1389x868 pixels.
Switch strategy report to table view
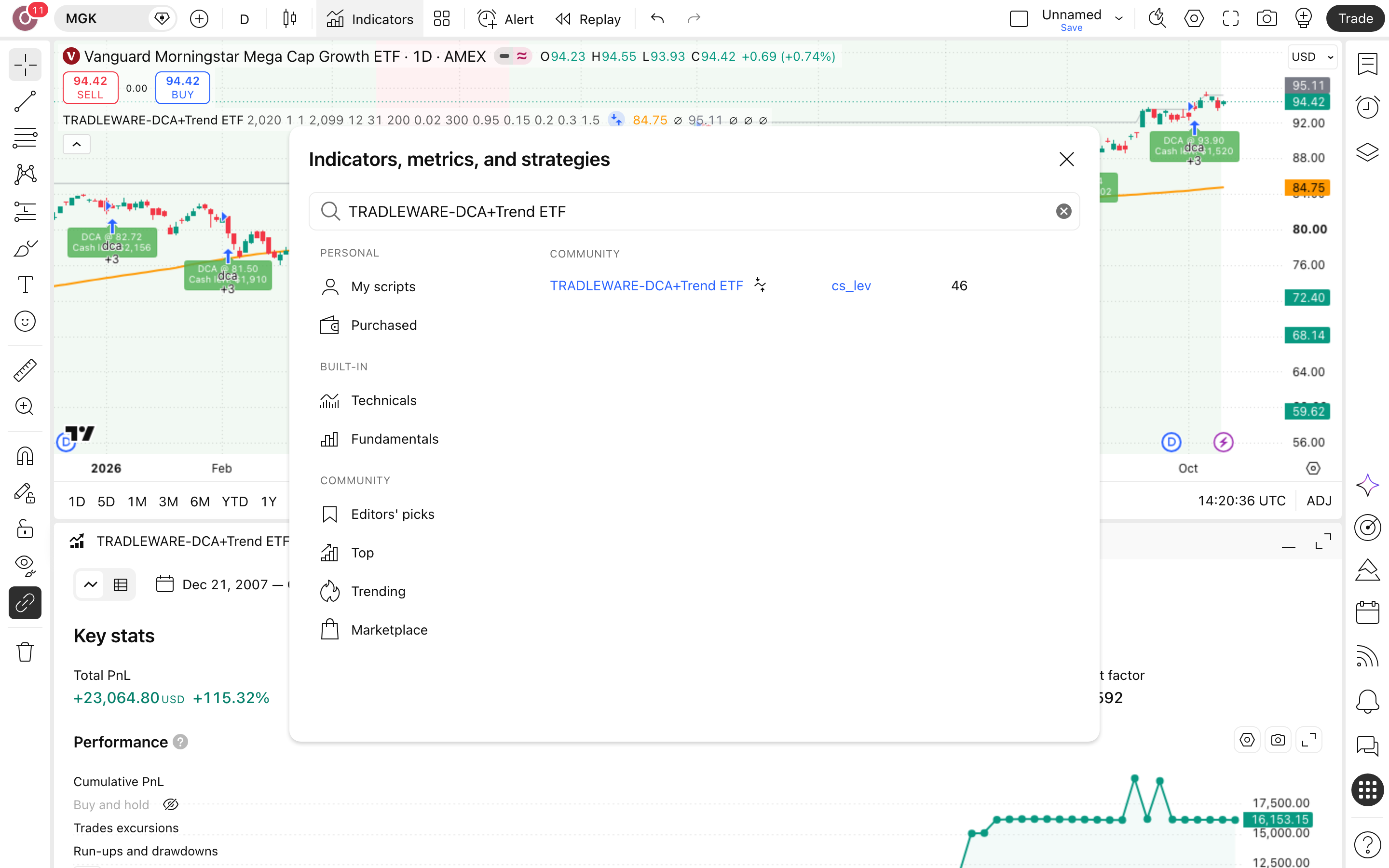tap(121, 584)
